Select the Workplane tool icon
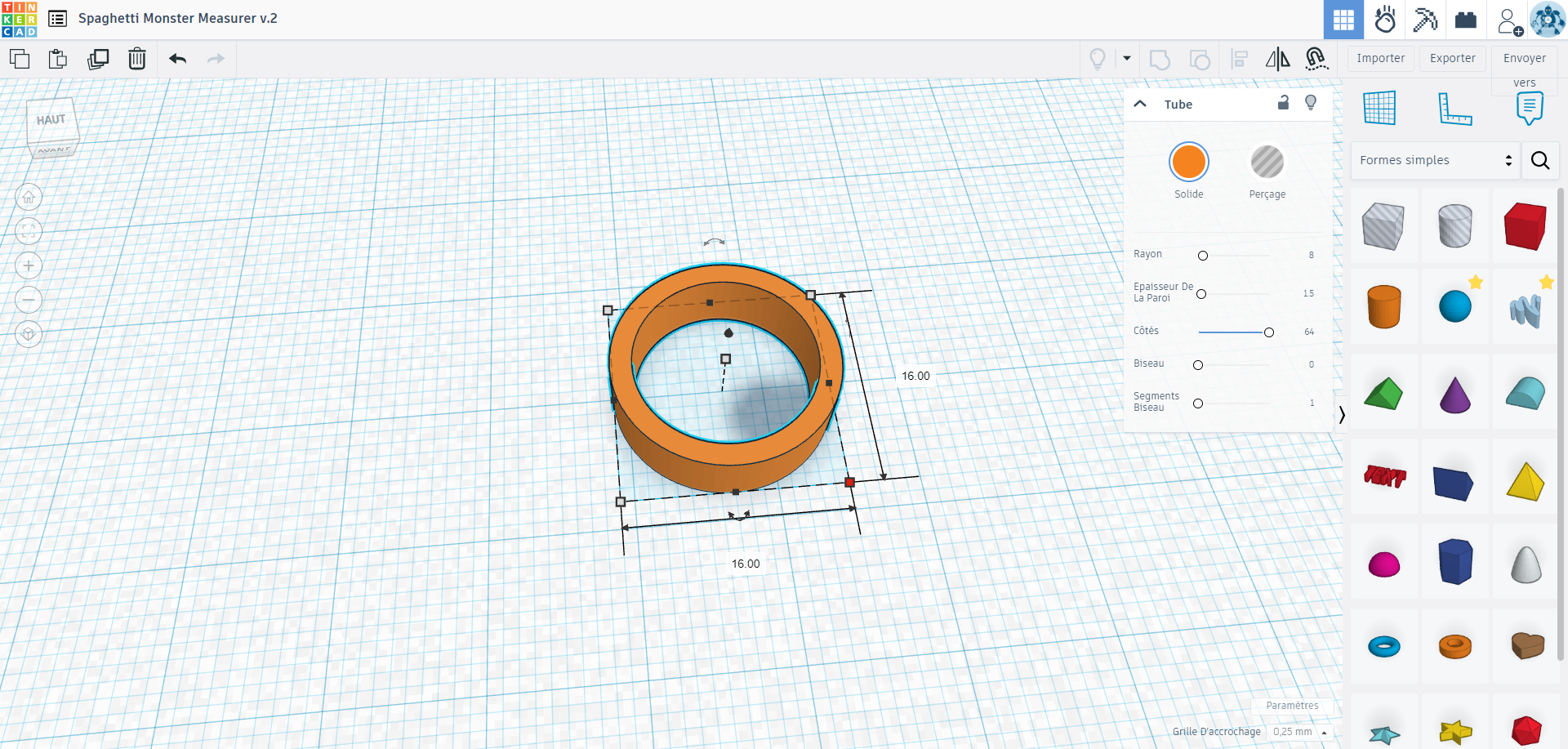The image size is (1568, 749). tap(1379, 109)
